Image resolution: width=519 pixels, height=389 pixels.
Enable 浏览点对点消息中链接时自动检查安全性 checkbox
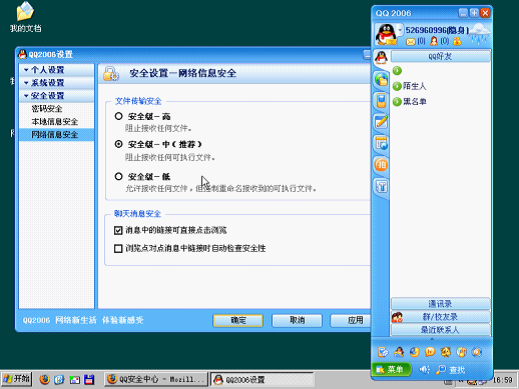click(x=118, y=248)
